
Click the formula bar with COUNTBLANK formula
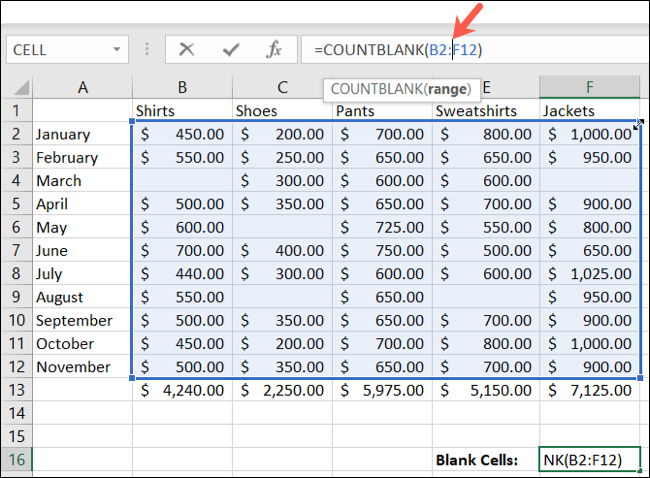point(560,49)
